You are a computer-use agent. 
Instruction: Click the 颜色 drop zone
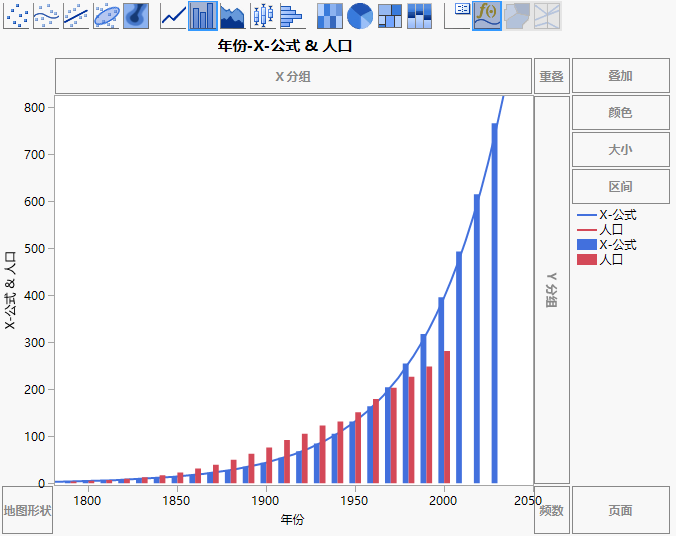pos(620,113)
